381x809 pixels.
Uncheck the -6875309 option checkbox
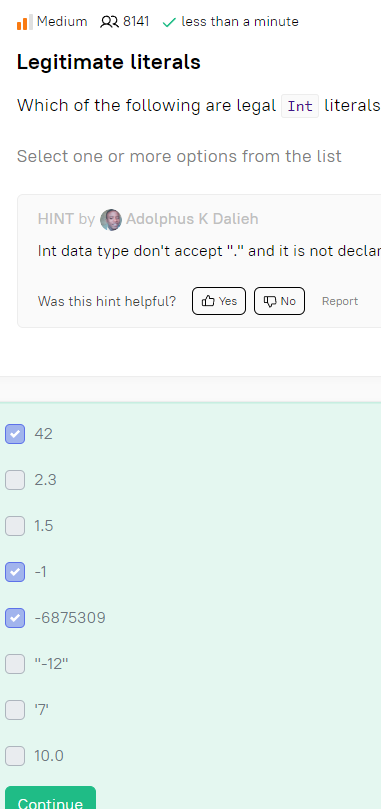(15, 618)
